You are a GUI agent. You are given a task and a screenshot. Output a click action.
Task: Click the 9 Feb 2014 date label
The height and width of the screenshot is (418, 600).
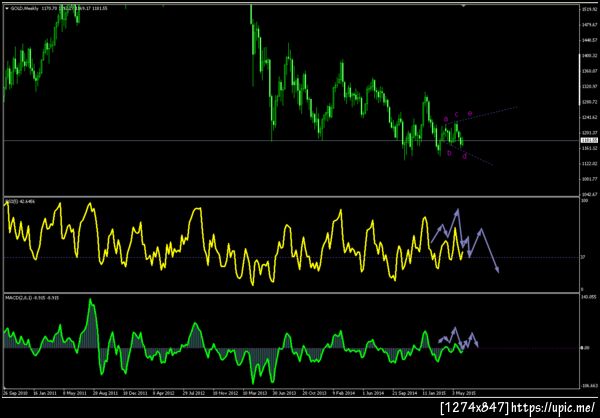click(343, 393)
